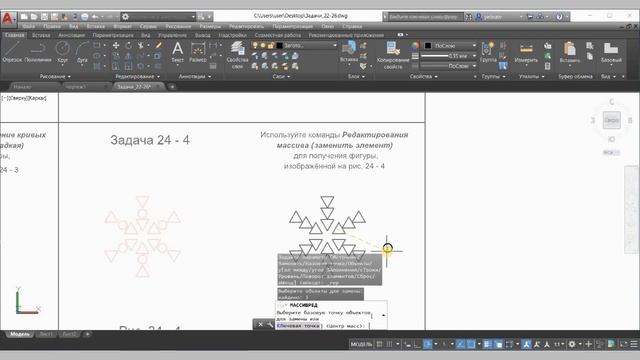The width and height of the screenshot is (640, 360).
Task: Open Свойства слоя layer properties
Action: (237, 55)
